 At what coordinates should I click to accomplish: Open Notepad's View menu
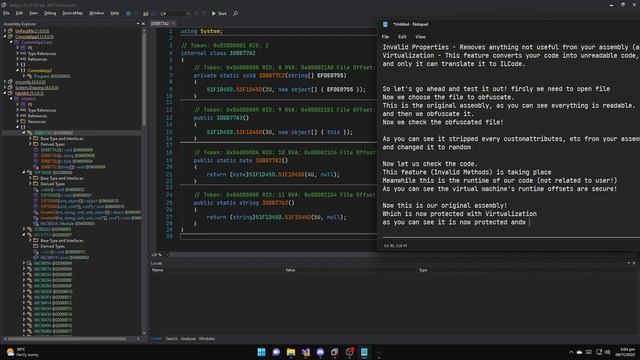coord(420,37)
